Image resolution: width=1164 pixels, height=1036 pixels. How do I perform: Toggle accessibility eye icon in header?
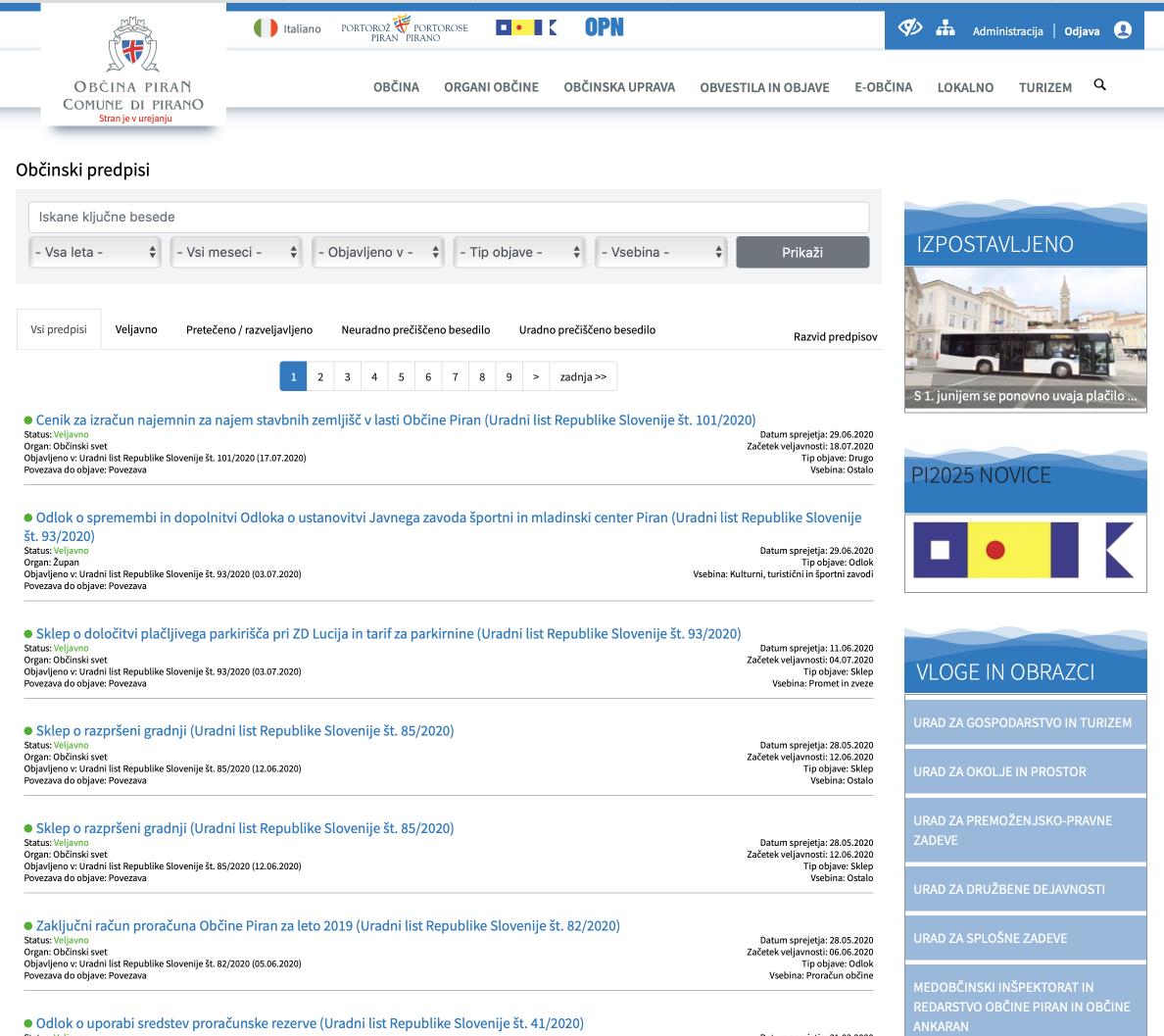(910, 29)
